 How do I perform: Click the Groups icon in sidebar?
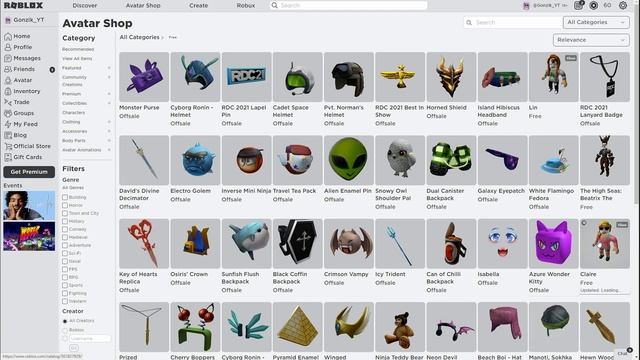pos(8,113)
